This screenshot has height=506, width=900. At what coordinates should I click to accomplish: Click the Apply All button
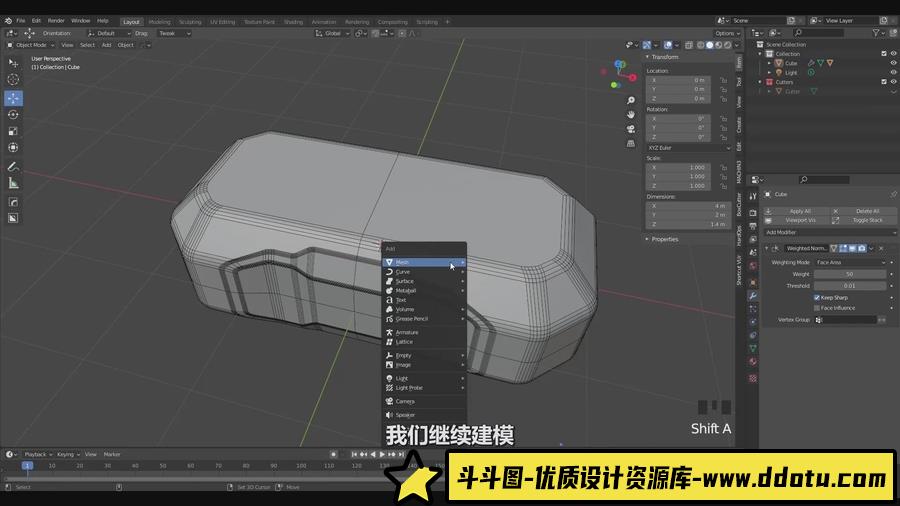796,211
